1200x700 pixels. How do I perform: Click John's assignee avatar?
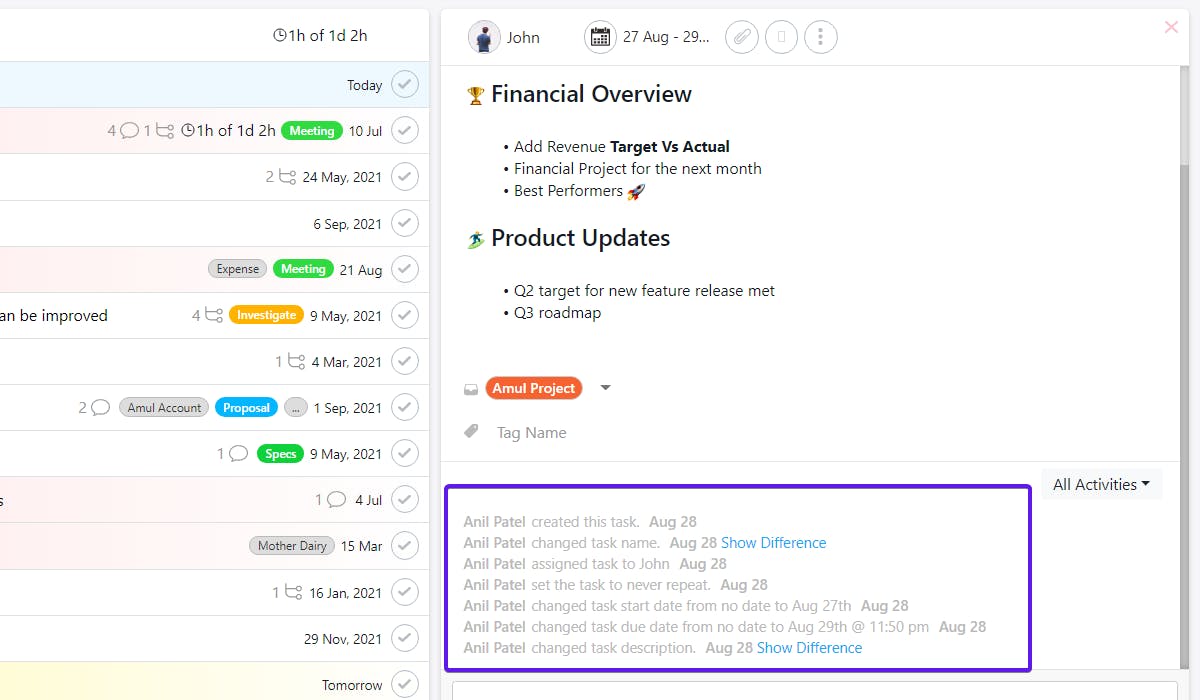484,37
